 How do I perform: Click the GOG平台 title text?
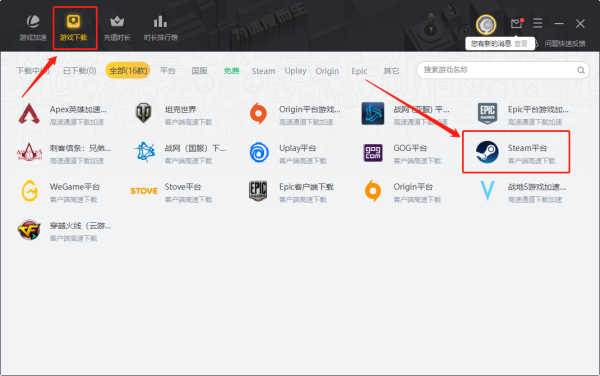pyautogui.click(x=410, y=148)
